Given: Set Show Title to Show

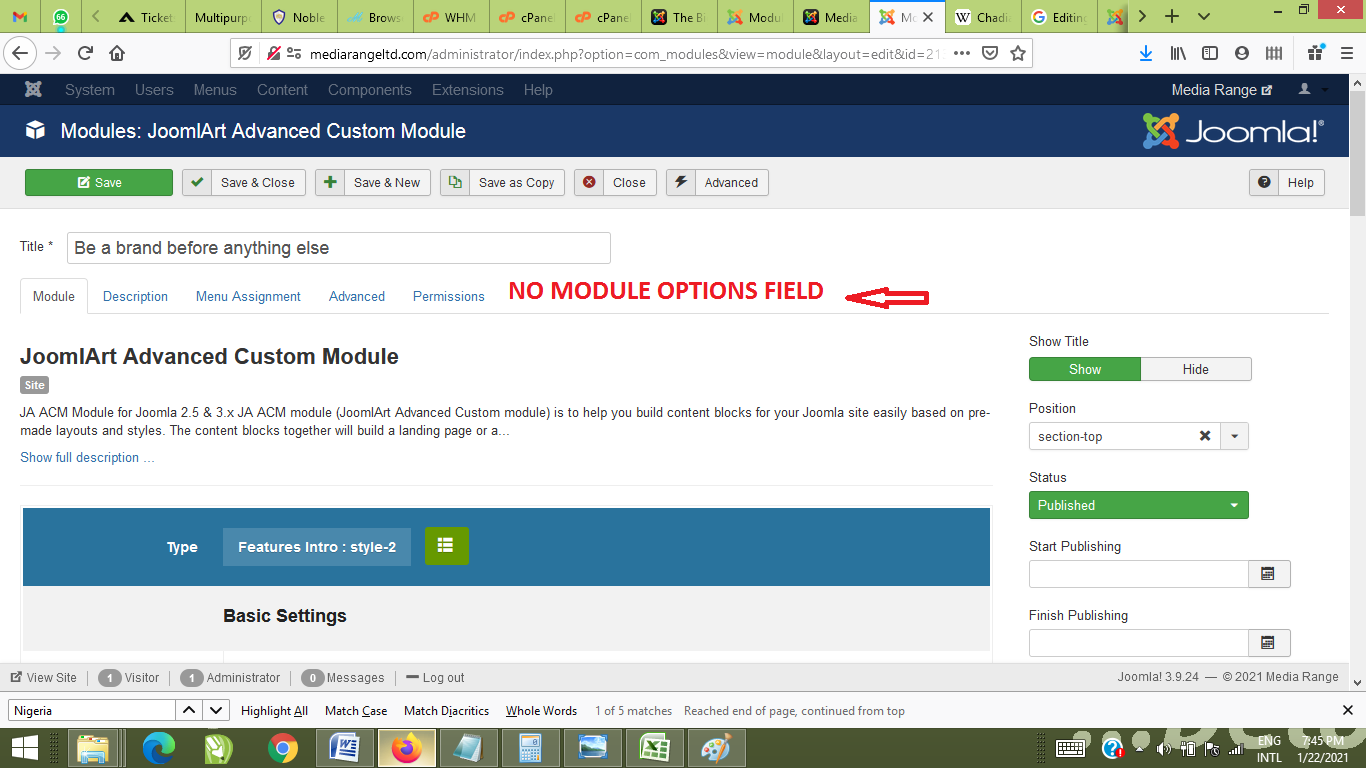Looking at the screenshot, I should 1085,369.
